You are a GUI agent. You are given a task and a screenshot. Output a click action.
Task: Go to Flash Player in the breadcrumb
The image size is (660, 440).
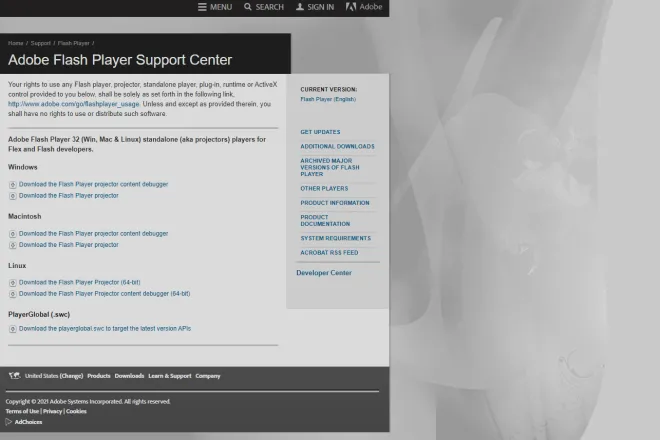tap(74, 43)
